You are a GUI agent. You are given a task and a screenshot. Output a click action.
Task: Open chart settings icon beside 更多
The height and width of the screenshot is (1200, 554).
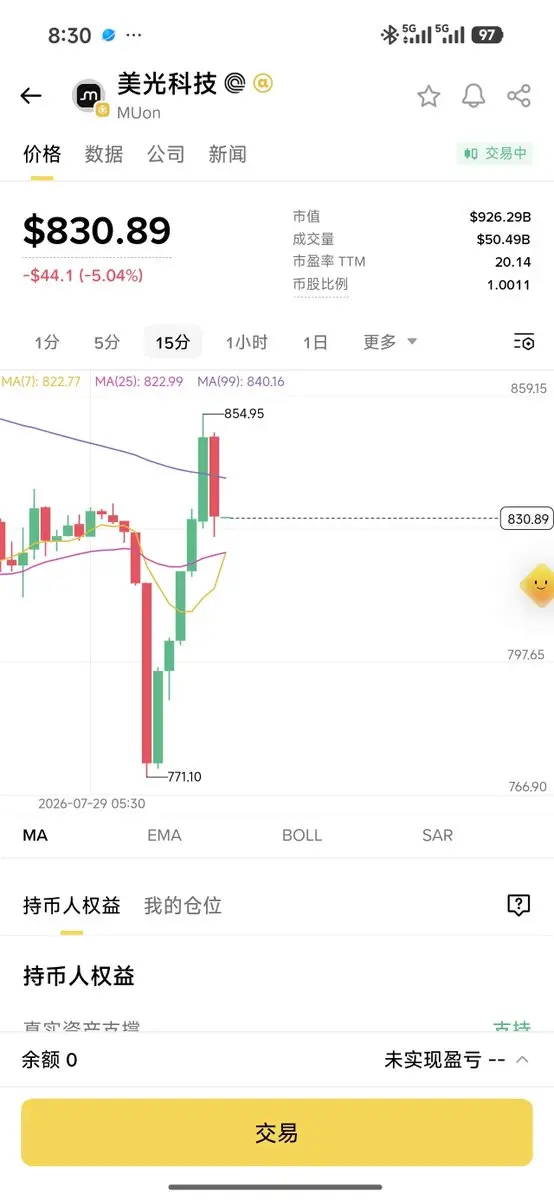(523, 342)
